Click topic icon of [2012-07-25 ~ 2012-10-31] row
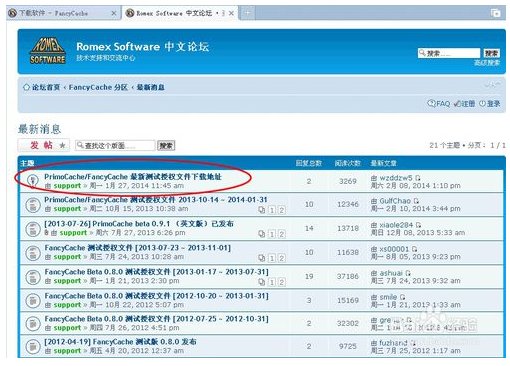Screen dimensions: 510x366 pyautogui.click(x=33, y=323)
